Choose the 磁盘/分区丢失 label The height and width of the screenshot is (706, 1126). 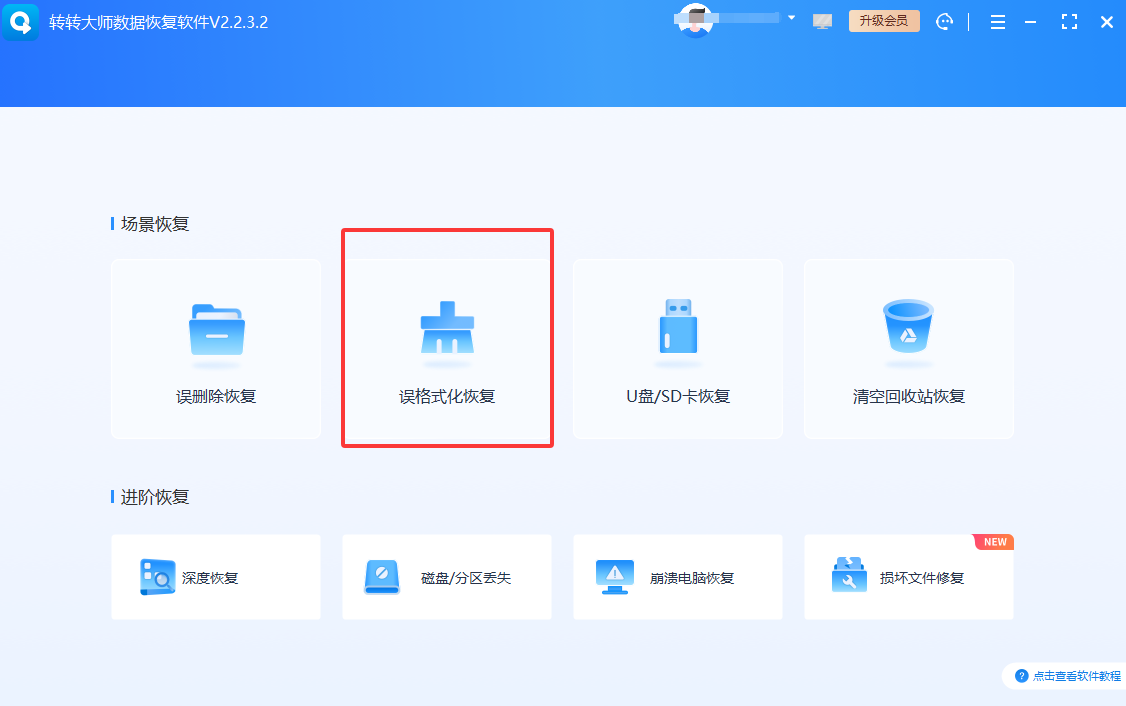coord(466,578)
